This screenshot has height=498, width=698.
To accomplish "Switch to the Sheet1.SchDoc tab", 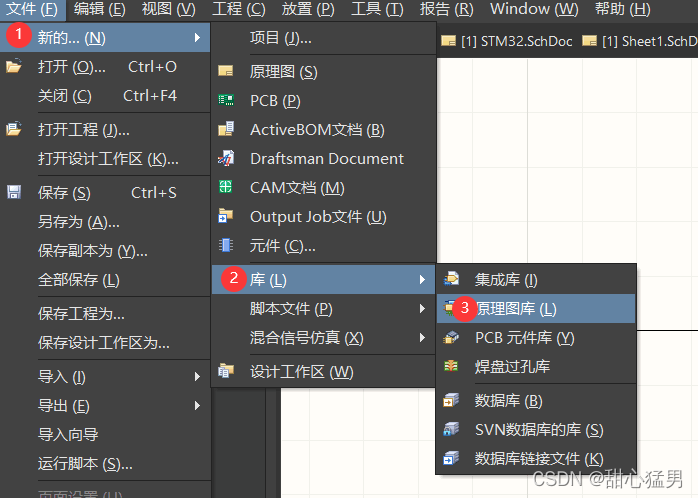I will coord(639,41).
